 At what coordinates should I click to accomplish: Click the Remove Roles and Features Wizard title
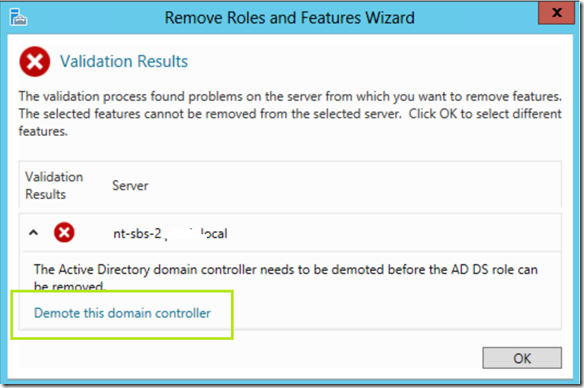point(289,18)
